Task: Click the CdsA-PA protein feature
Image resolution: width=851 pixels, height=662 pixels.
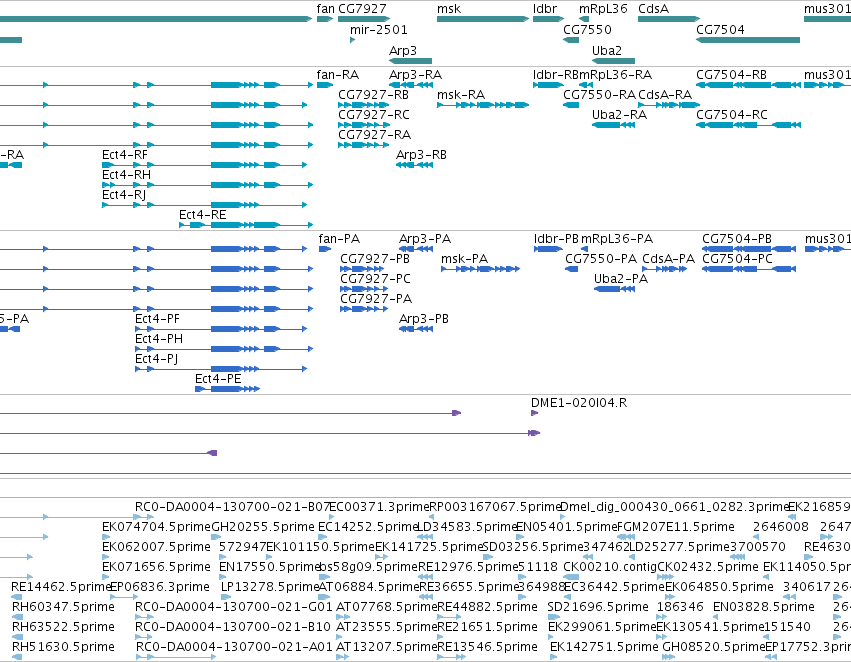Action: click(665, 269)
